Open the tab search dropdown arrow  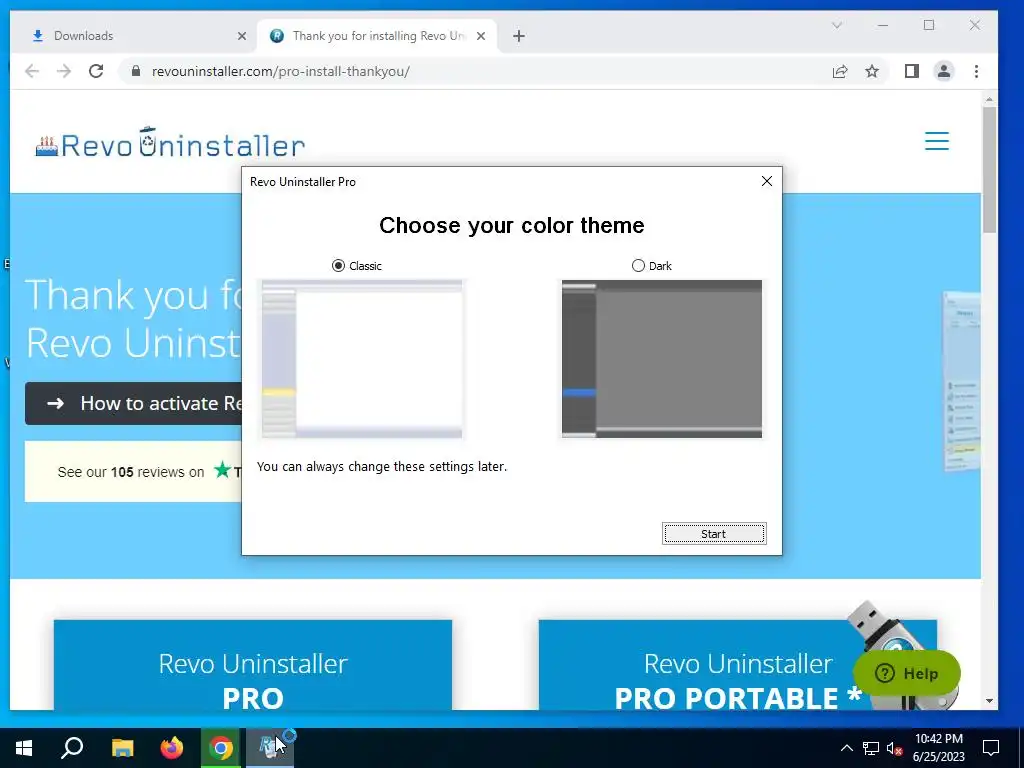coord(837,25)
